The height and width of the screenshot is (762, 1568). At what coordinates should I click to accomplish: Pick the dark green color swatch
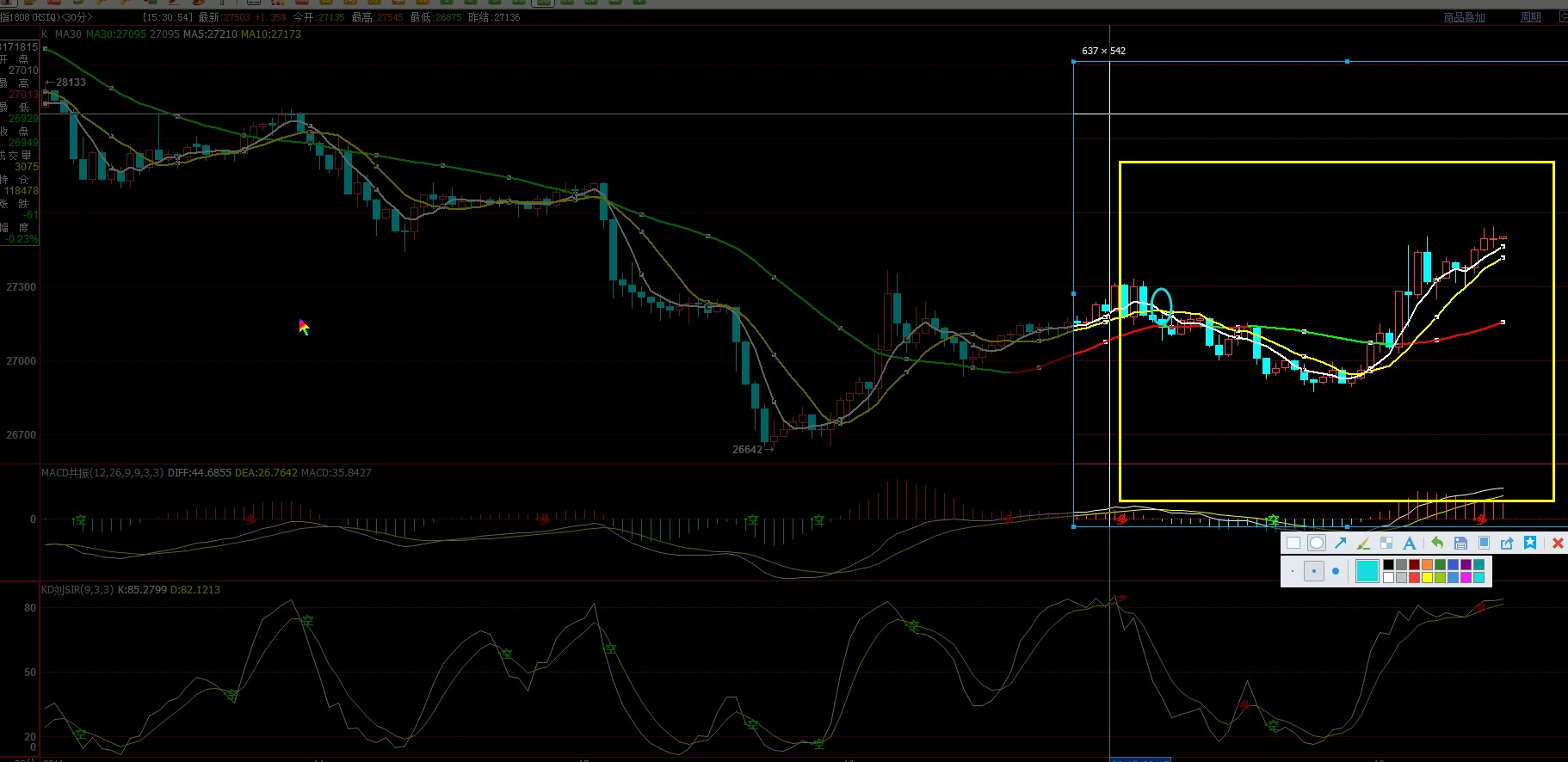pyautogui.click(x=1440, y=564)
